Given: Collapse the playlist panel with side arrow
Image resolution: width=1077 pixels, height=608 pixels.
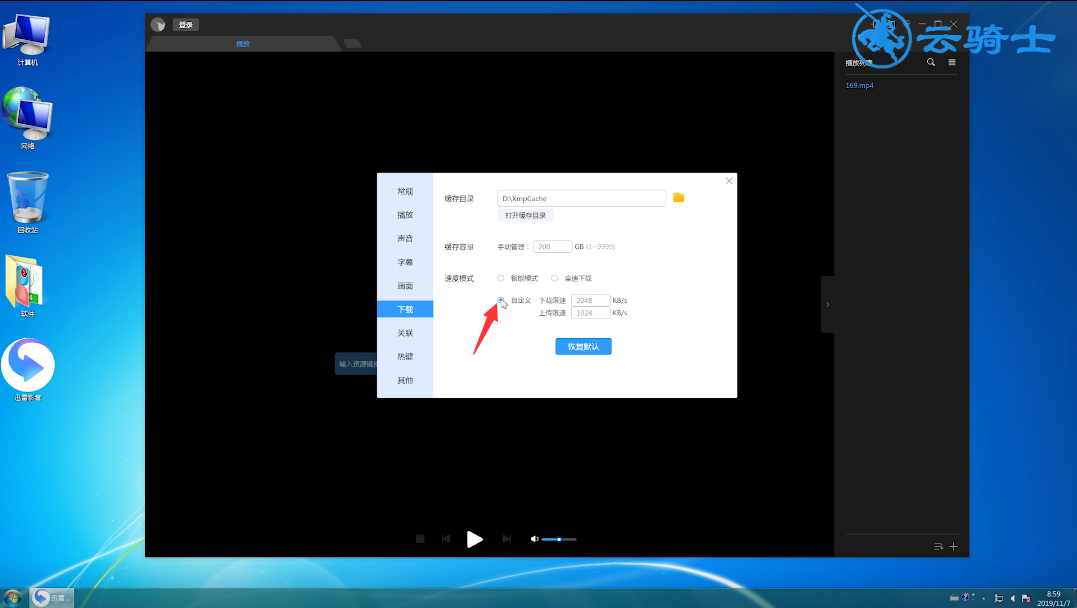Looking at the screenshot, I should [828, 304].
